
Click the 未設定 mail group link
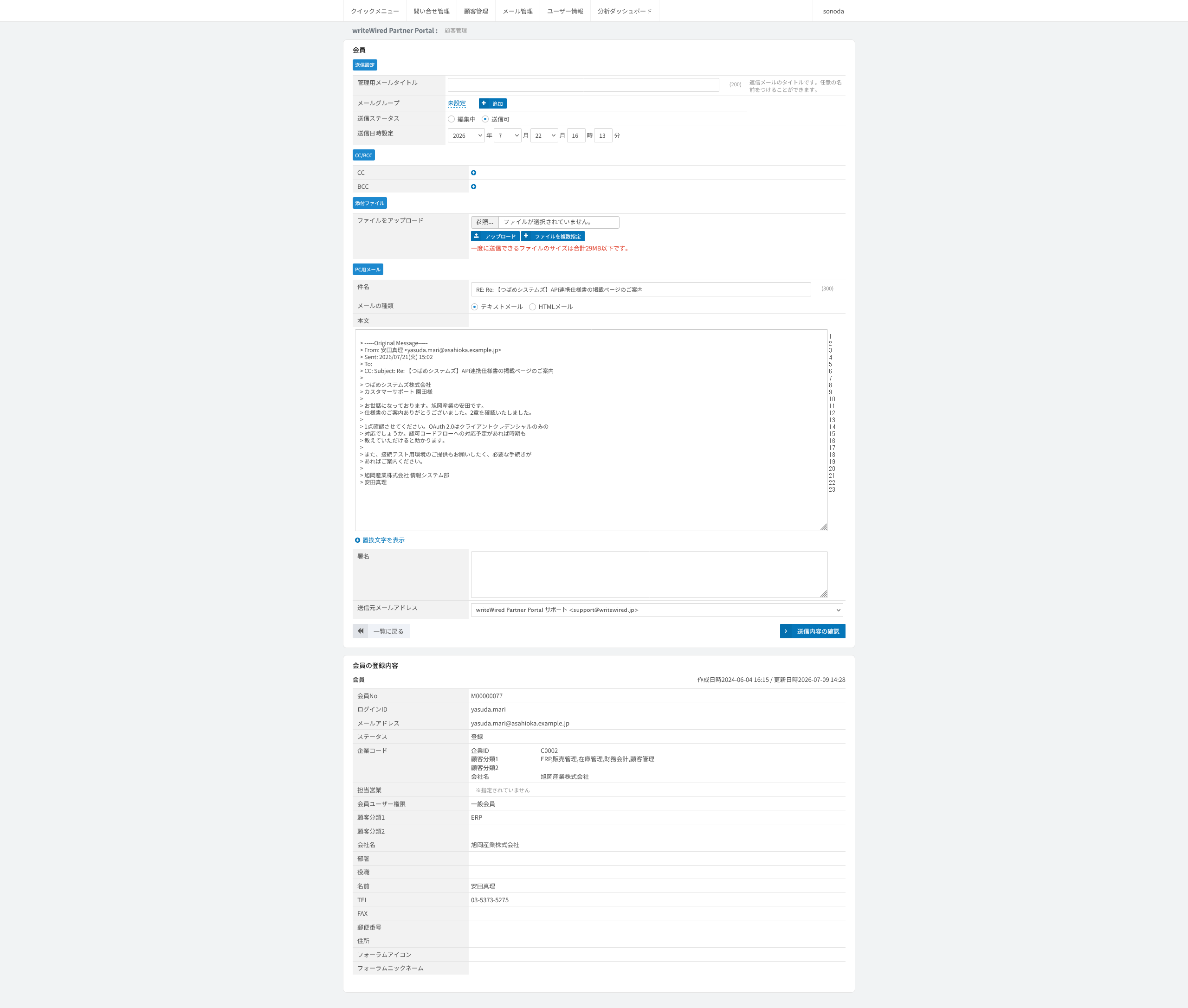tap(457, 103)
